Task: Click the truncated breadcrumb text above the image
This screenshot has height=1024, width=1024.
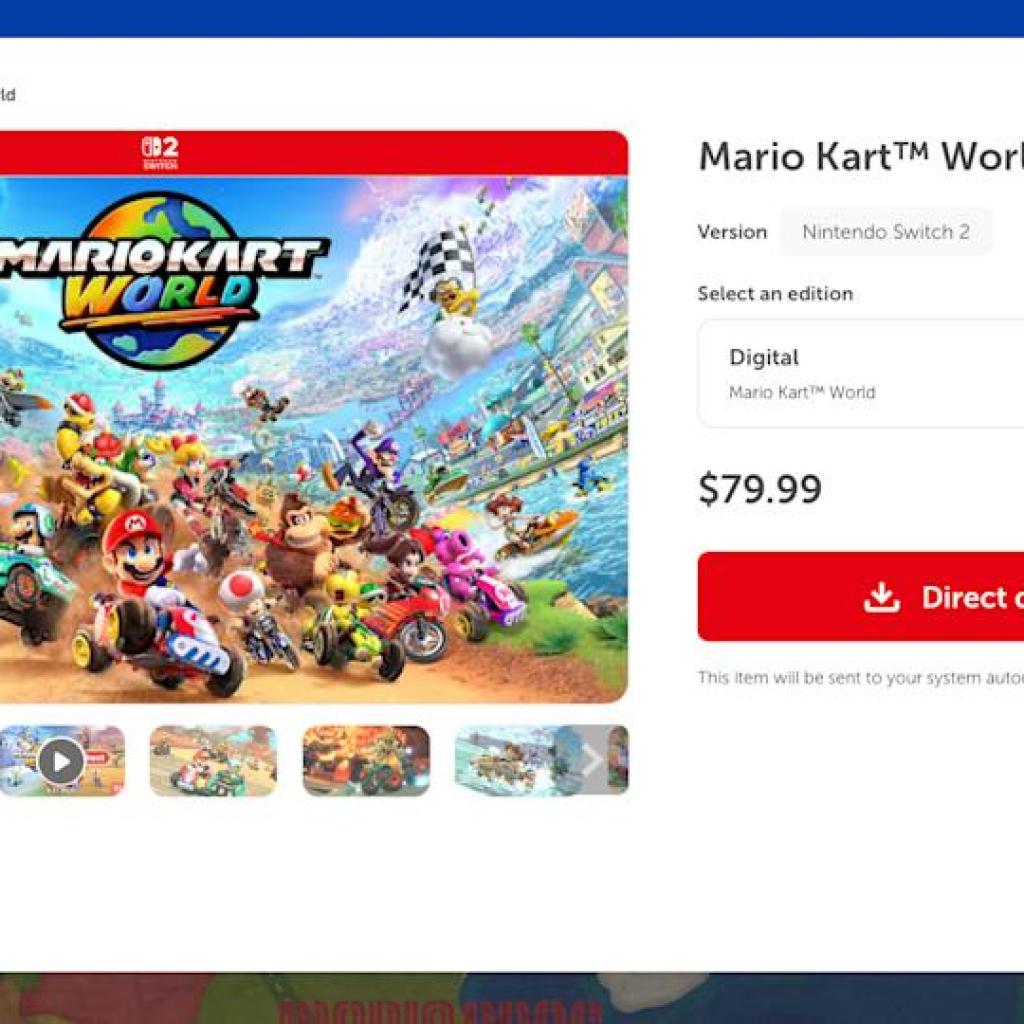Action: [x=7, y=95]
